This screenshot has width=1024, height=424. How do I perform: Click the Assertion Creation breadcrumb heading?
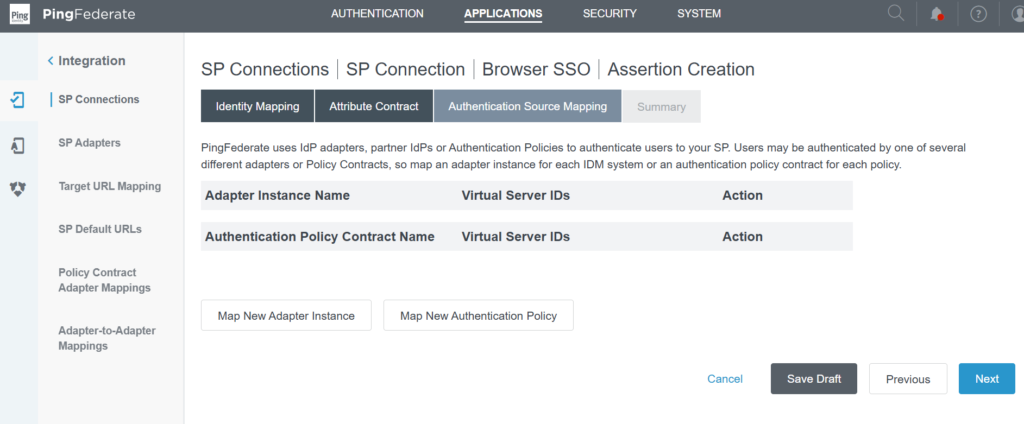[681, 69]
